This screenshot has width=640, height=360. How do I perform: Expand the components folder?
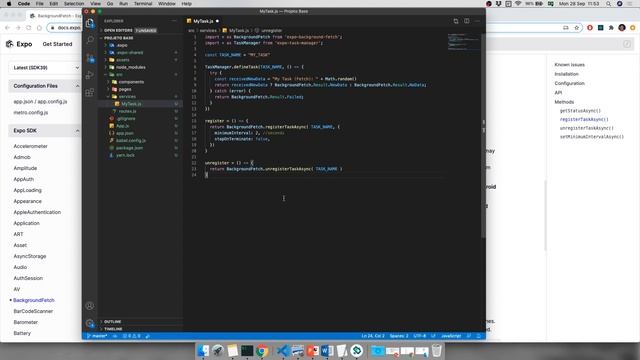point(131,82)
